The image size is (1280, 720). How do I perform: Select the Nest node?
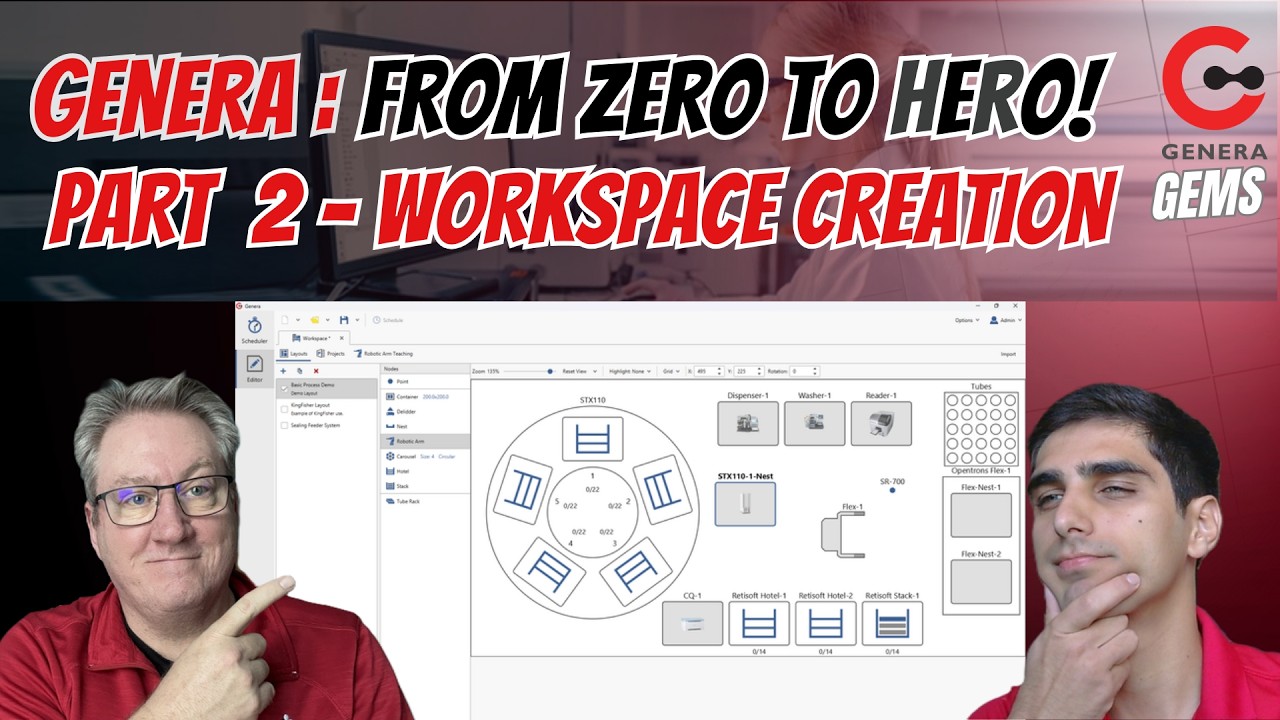(x=425, y=426)
